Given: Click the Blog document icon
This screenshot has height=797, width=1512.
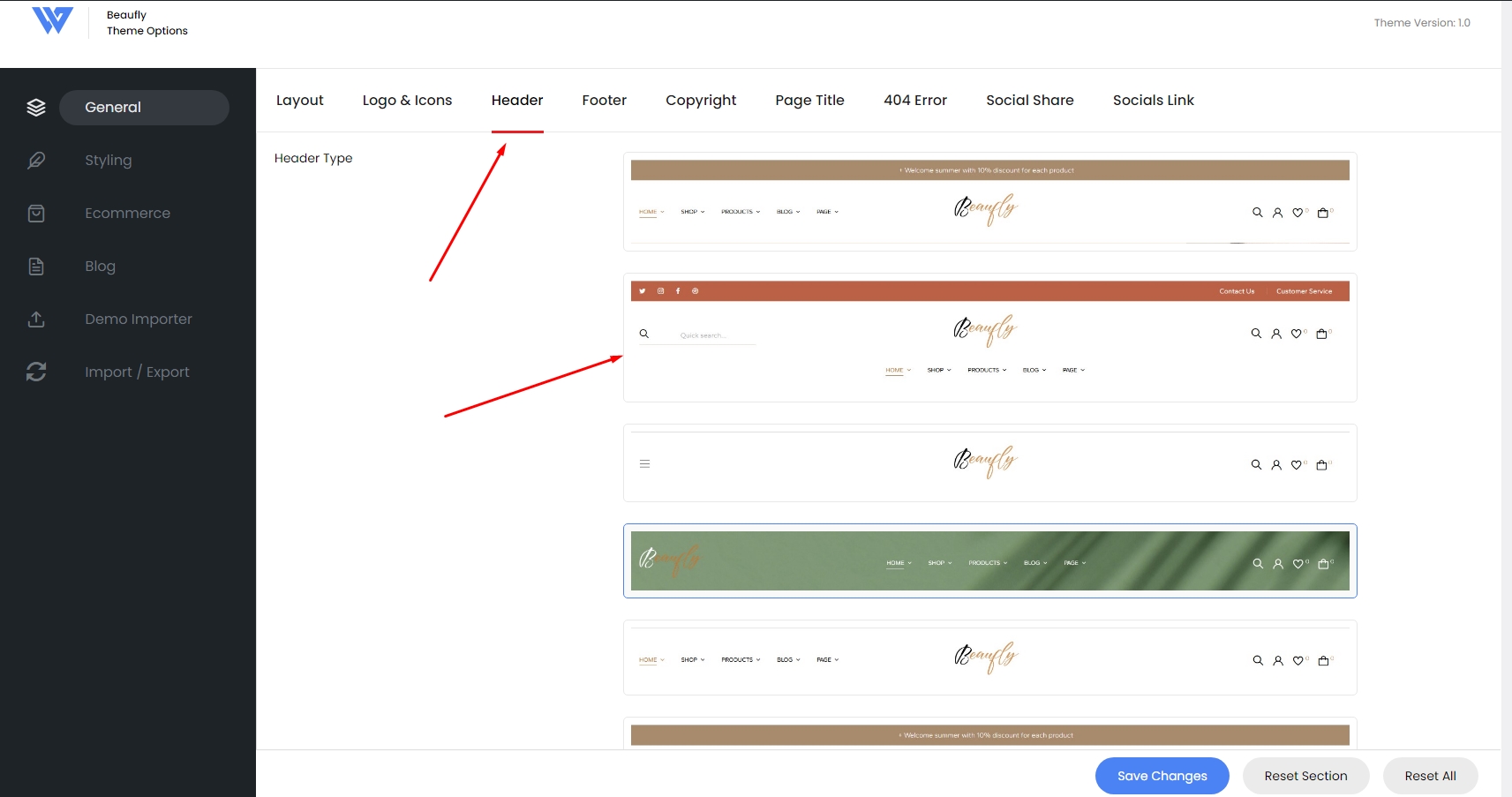Looking at the screenshot, I should point(36,267).
